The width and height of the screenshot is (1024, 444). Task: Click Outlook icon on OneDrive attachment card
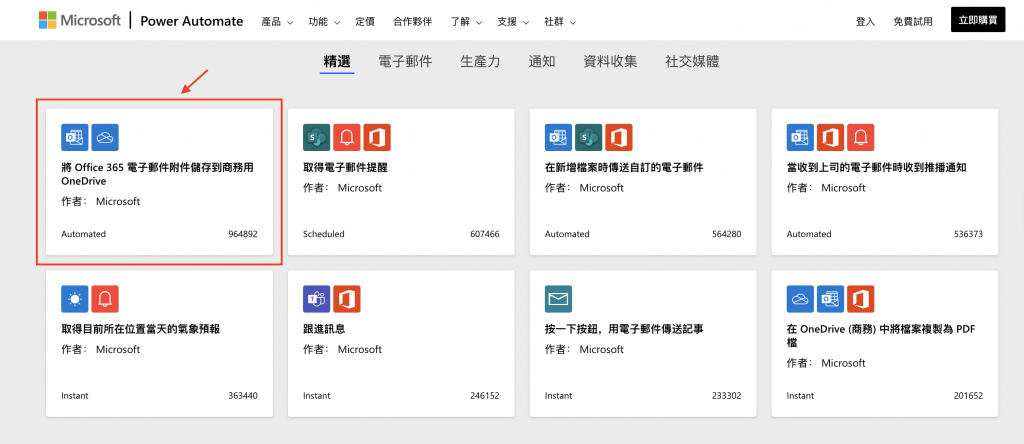74,137
